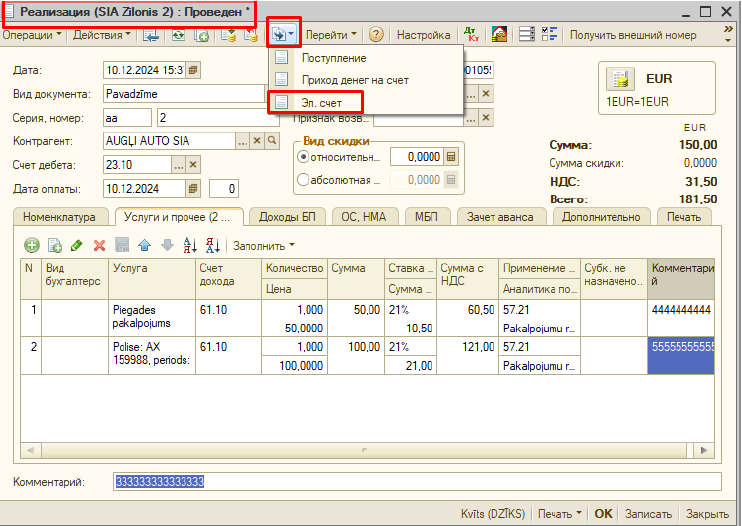The image size is (742, 526).
Task: Open the Печать dropdown at bottom
Action: (560, 513)
